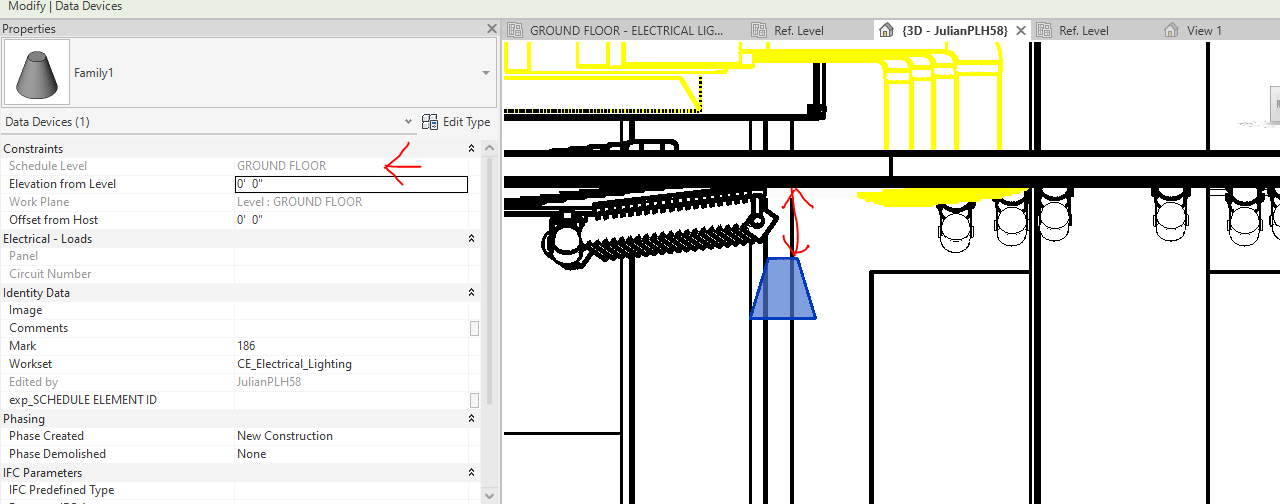Collapse the Constraints section
The height and width of the screenshot is (504, 1280).
click(472, 149)
